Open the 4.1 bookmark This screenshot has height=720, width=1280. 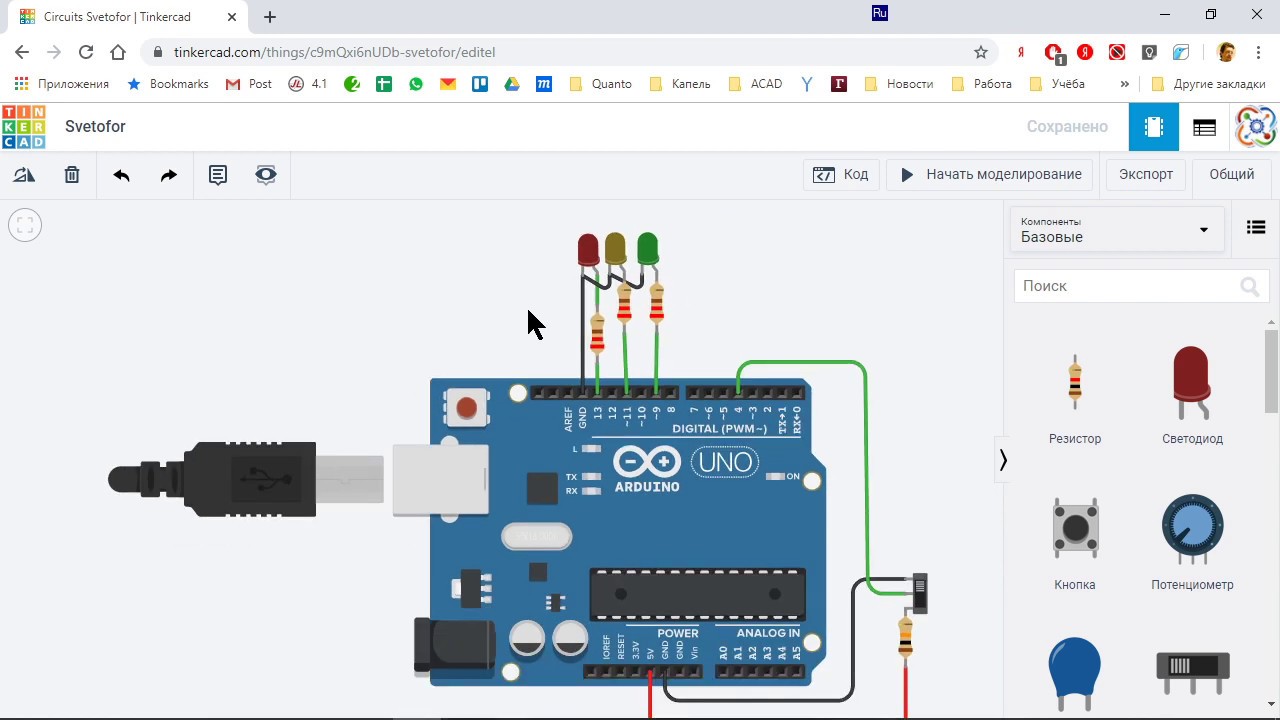coord(307,84)
